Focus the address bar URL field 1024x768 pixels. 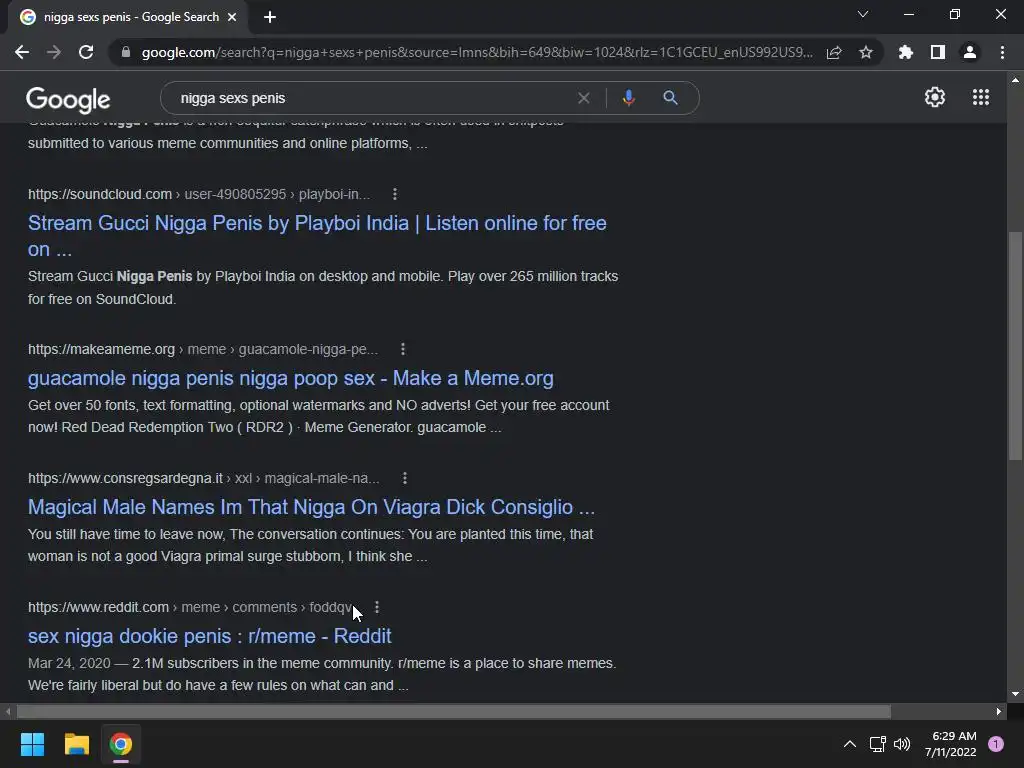(477, 52)
